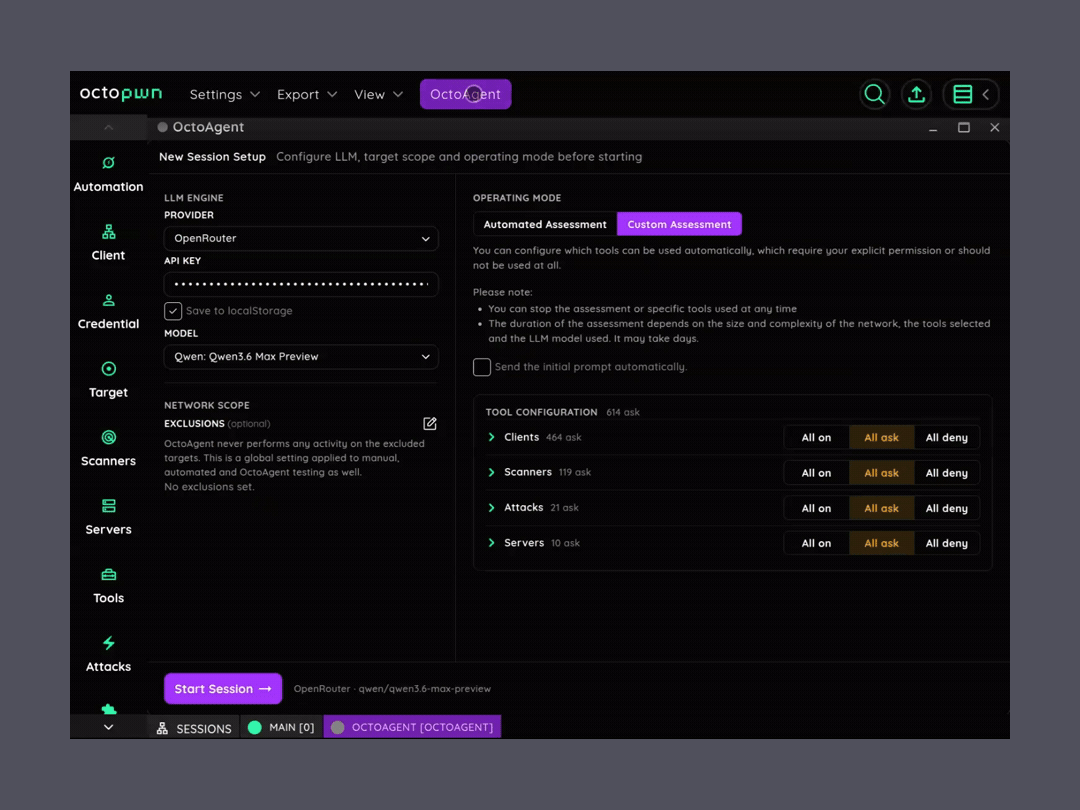Set Scanners tools to All deny
The width and height of the screenshot is (1080, 810).
946,473
